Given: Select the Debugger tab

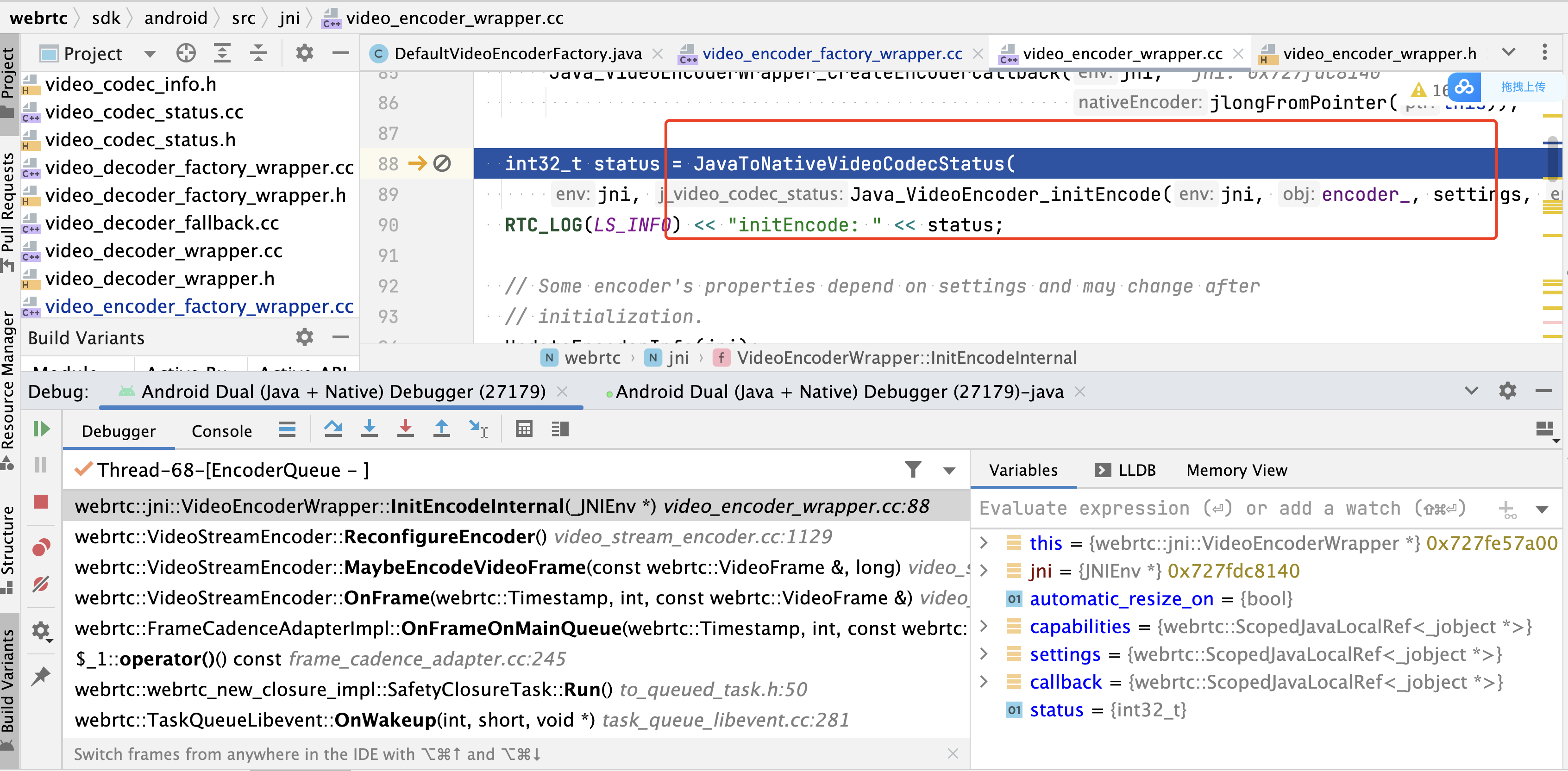Looking at the screenshot, I should 119,431.
